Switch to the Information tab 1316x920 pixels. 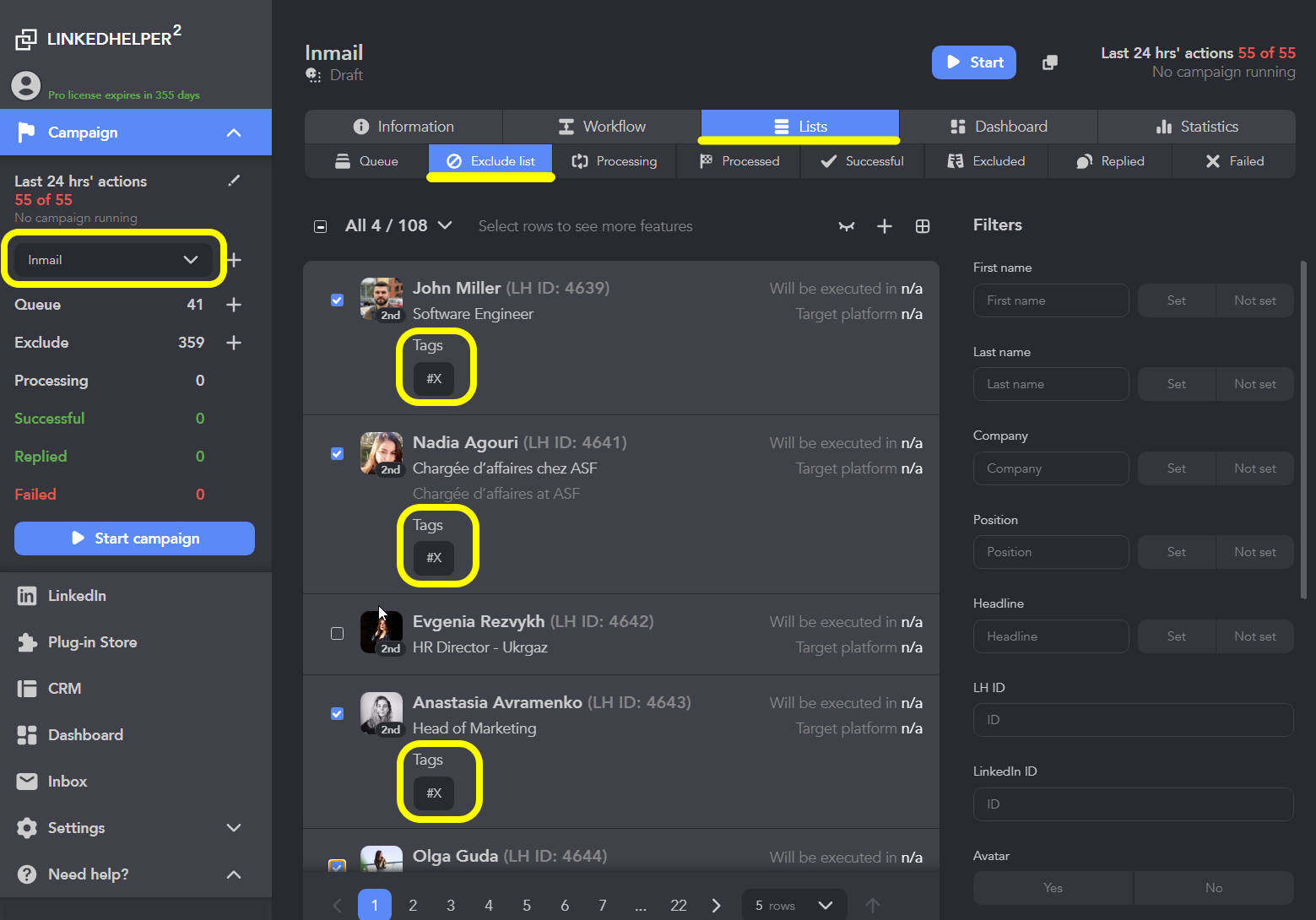click(403, 127)
